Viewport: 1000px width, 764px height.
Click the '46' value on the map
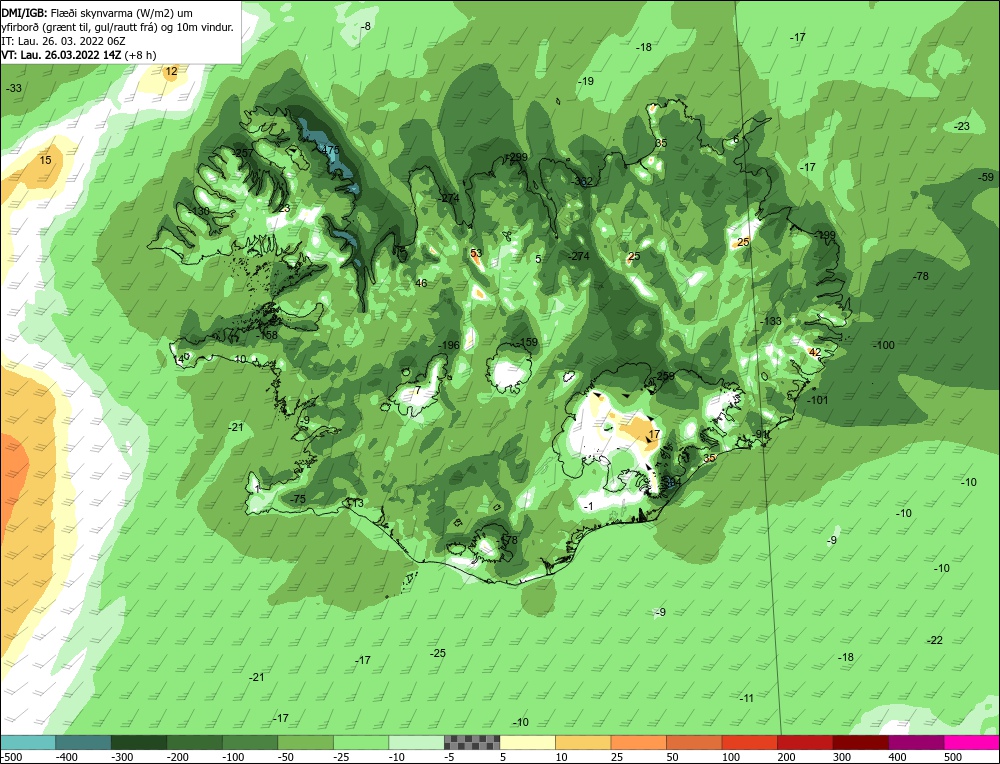421,283
